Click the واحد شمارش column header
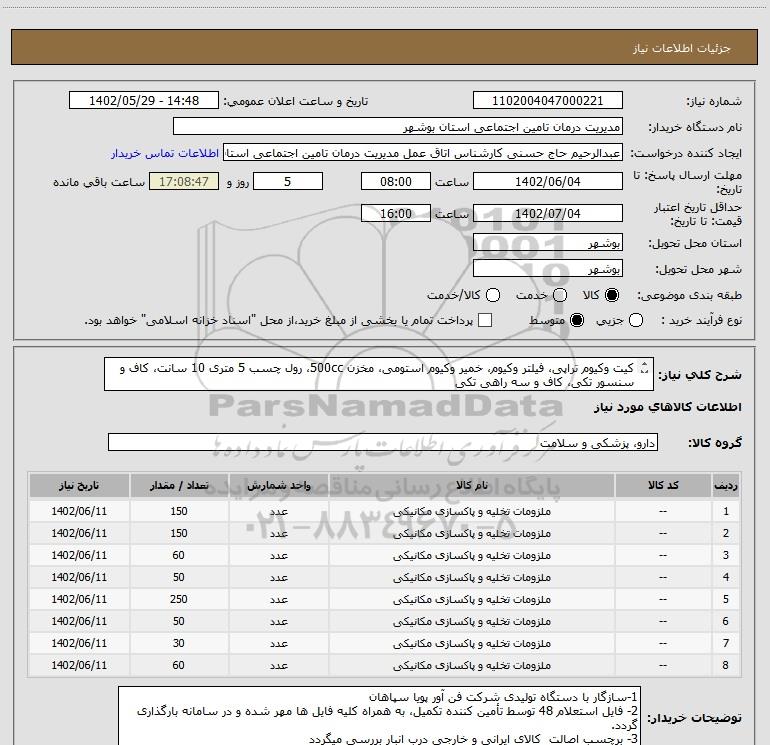The image size is (770, 745). coord(278,485)
